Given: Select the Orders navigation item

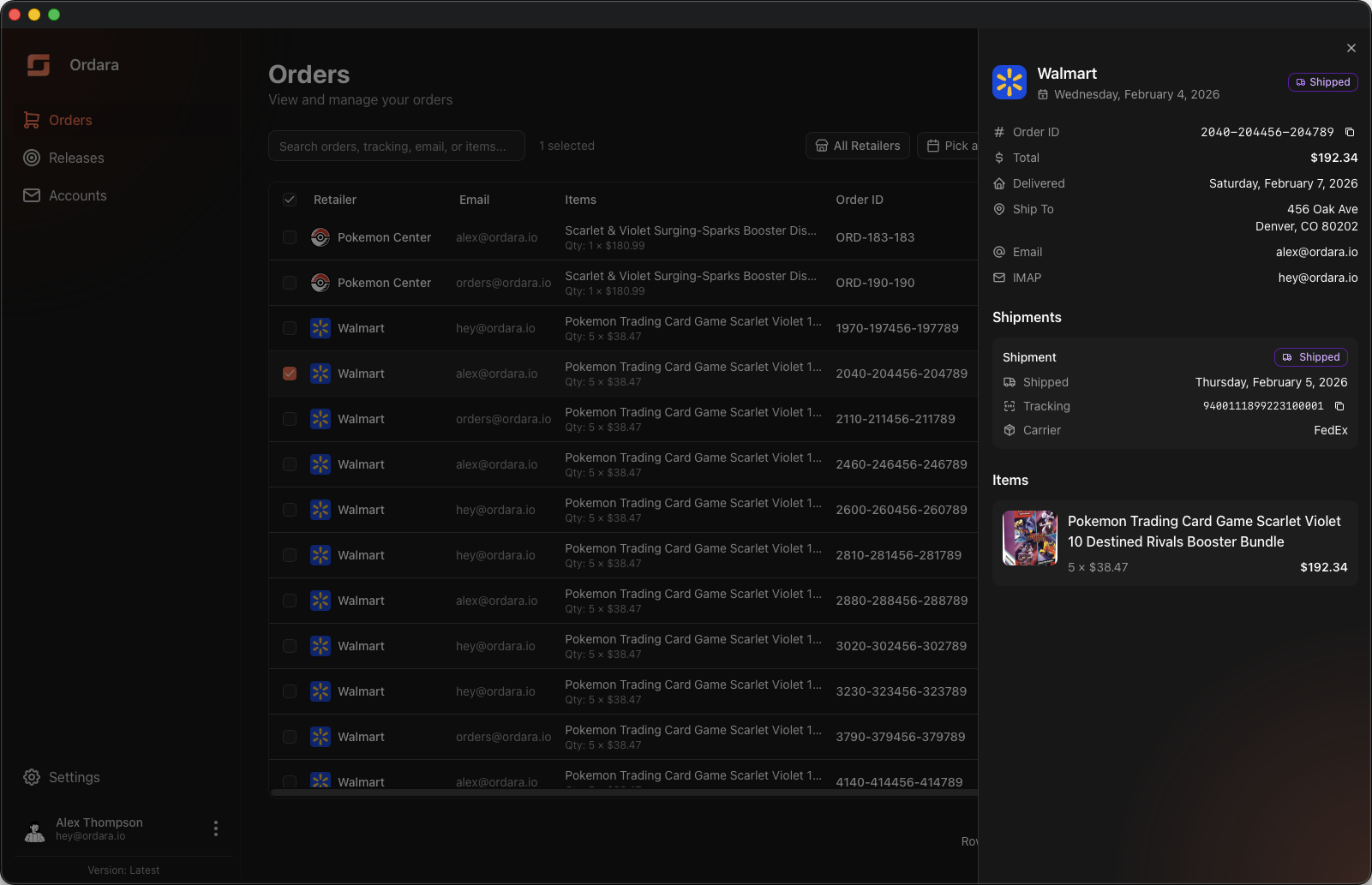Looking at the screenshot, I should pyautogui.click(x=70, y=120).
